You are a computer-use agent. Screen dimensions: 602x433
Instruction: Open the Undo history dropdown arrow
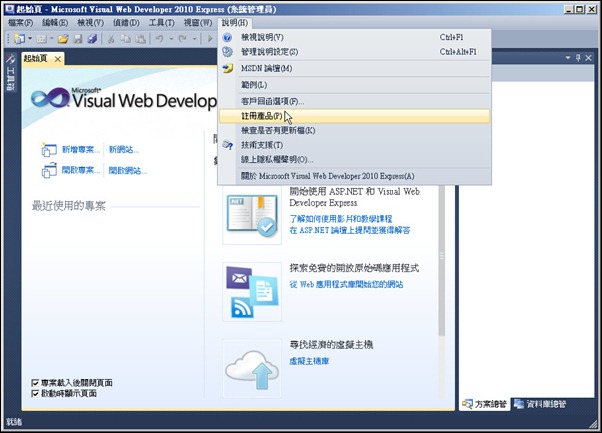[x=171, y=39]
